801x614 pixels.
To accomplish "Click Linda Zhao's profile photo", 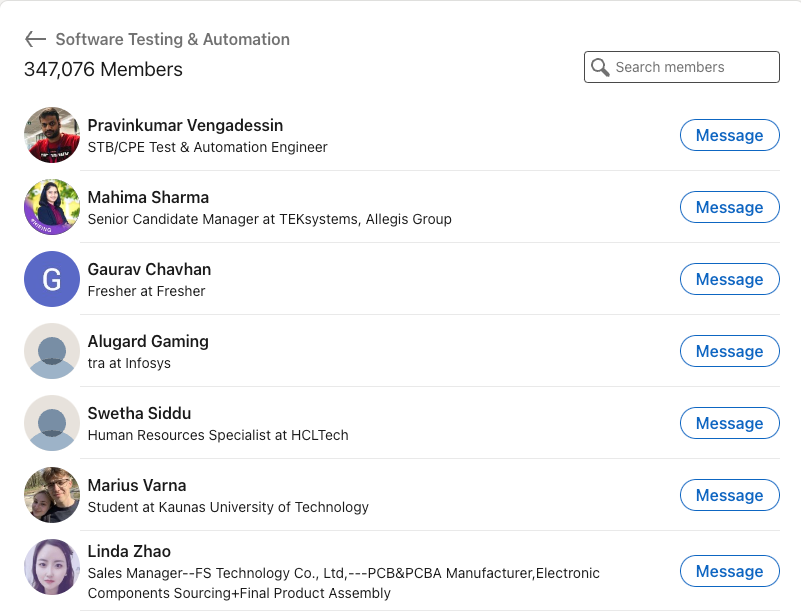I will [x=51, y=567].
